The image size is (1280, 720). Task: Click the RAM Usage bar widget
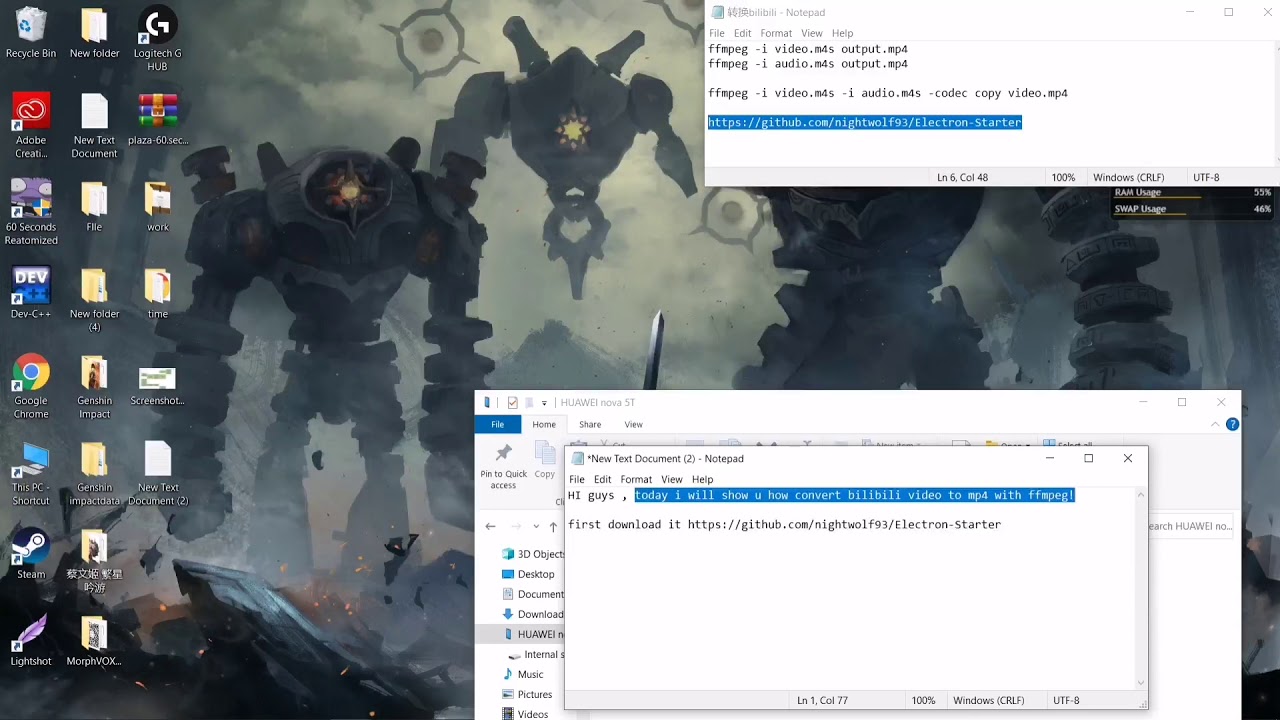pos(1192,193)
